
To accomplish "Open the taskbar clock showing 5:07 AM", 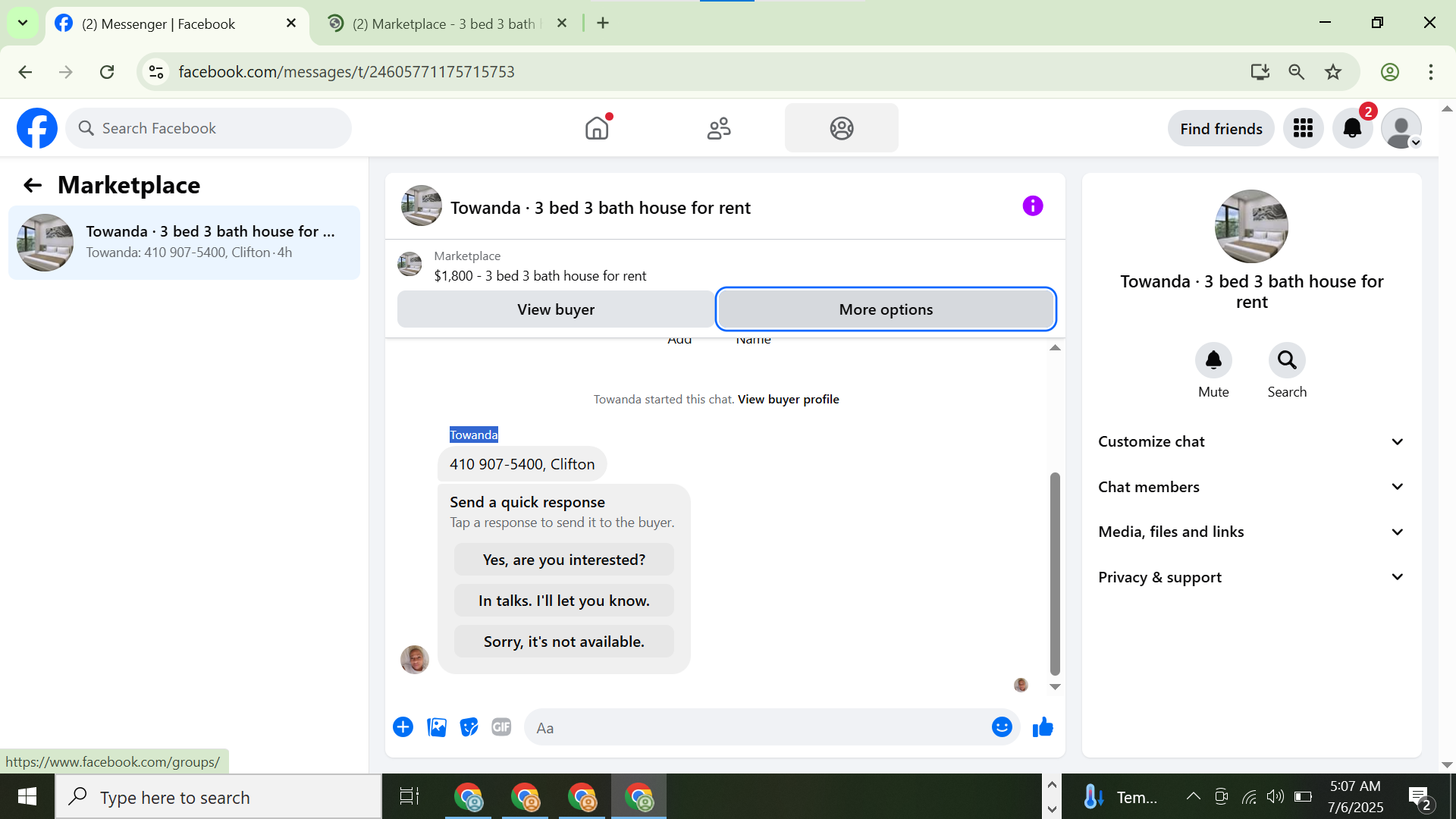I will 1355,797.
